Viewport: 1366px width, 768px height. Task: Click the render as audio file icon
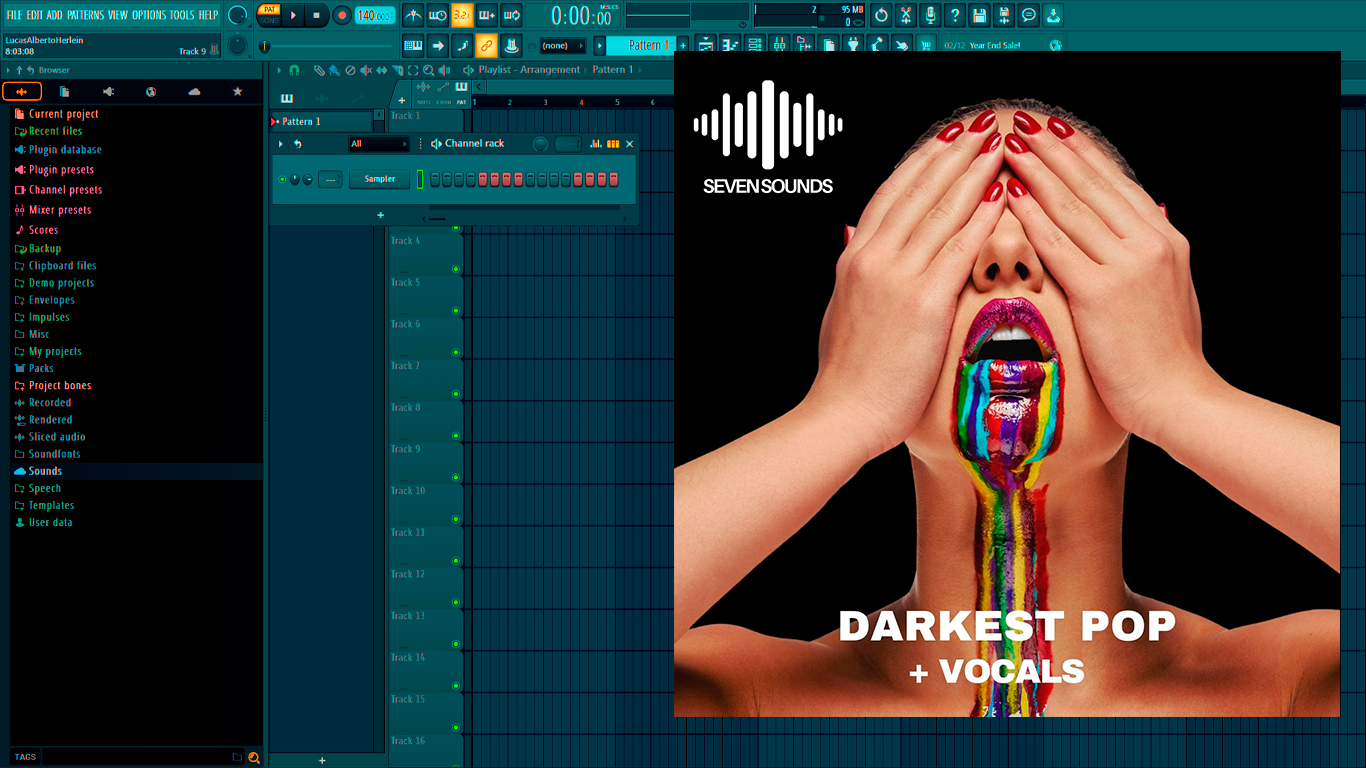[1004, 15]
